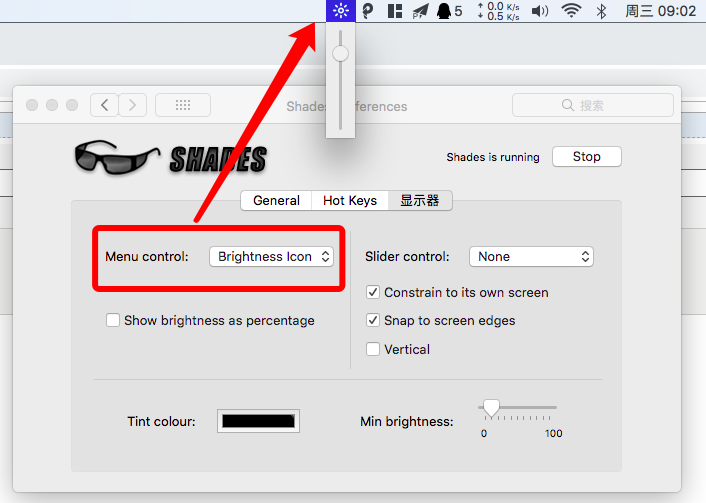Open the Wi-Fi menu in menu bar
This screenshot has height=503, width=706.
(x=571, y=10)
